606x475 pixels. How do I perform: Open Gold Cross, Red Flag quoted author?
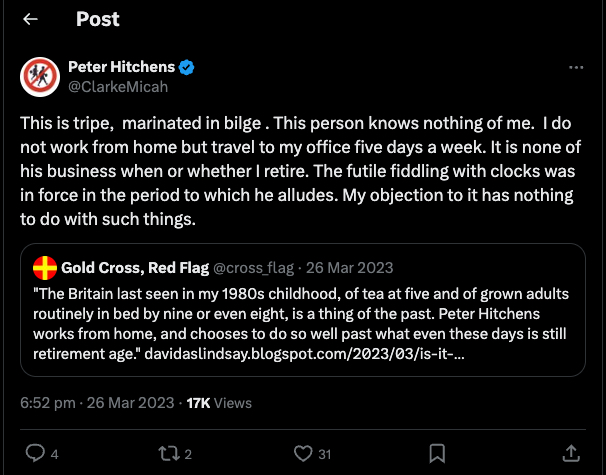click(x=131, y=268)
